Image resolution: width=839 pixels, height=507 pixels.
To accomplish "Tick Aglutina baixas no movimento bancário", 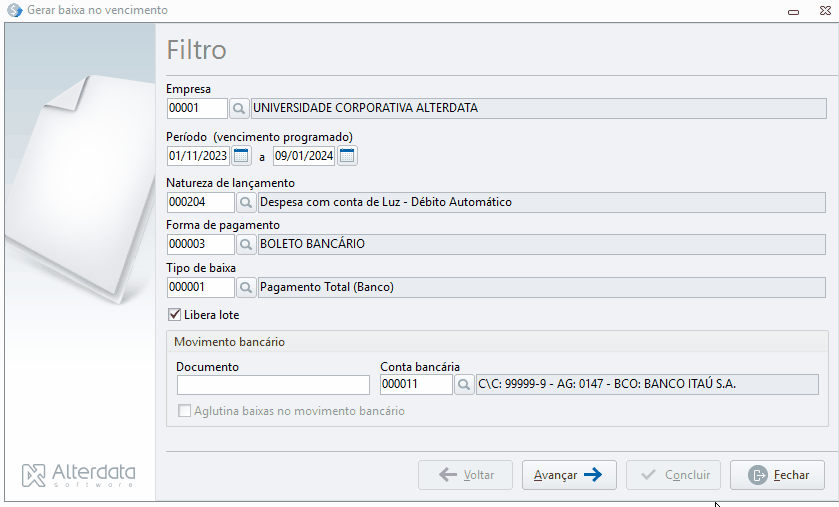I will pyautogui.click(x=184, y=411).
